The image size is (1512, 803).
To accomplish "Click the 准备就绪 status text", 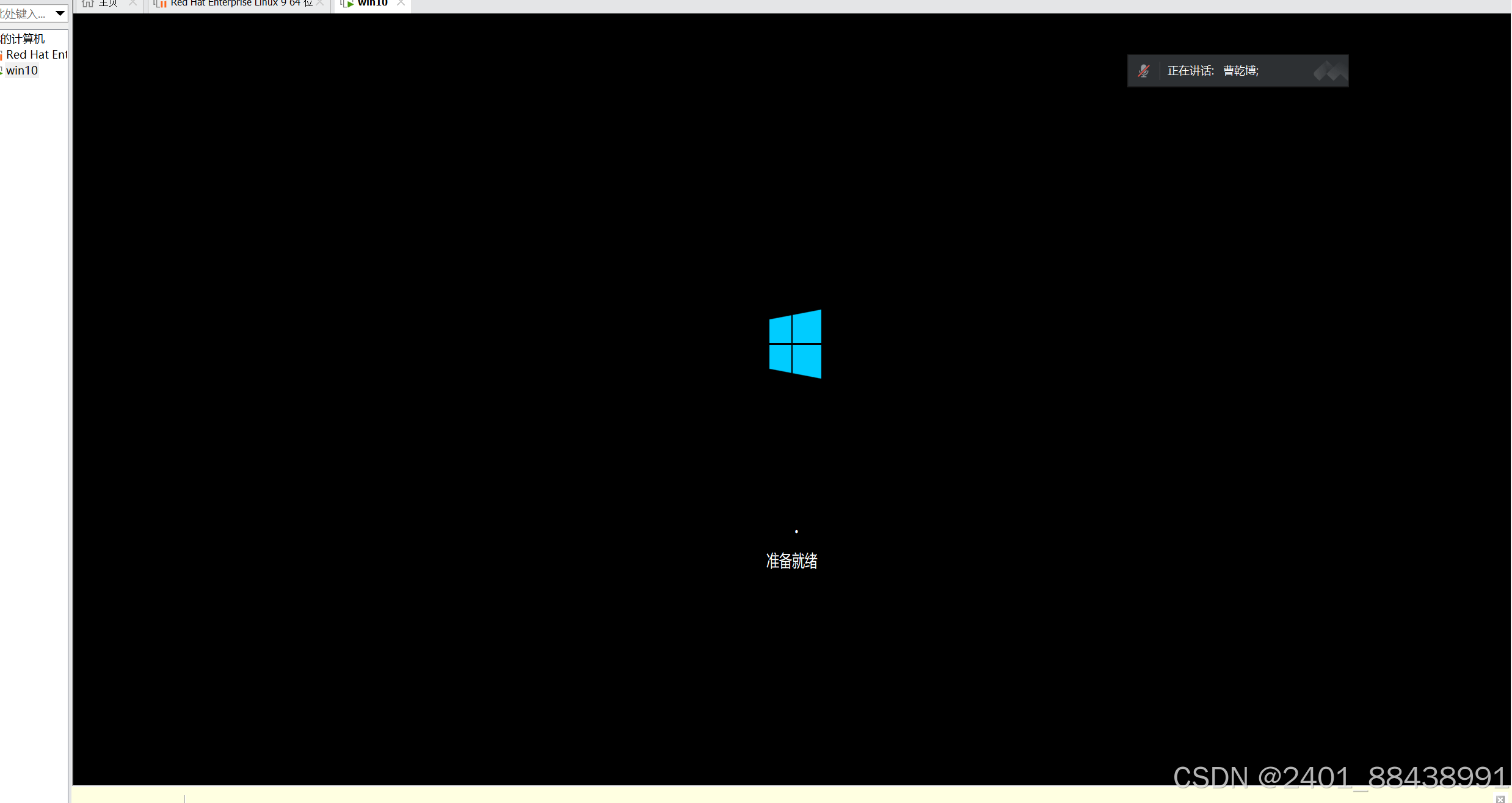I will (791, 561).
